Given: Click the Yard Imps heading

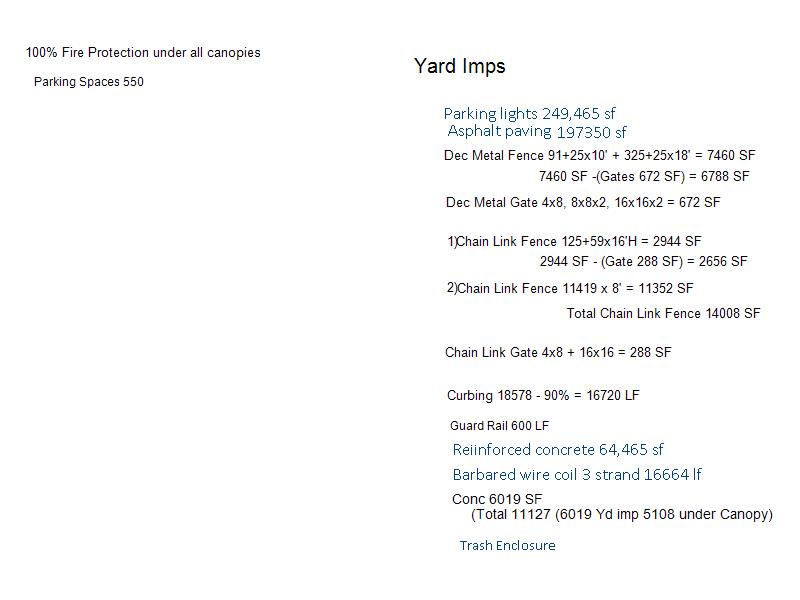Looking at the screenshot, I should [460, 67].
